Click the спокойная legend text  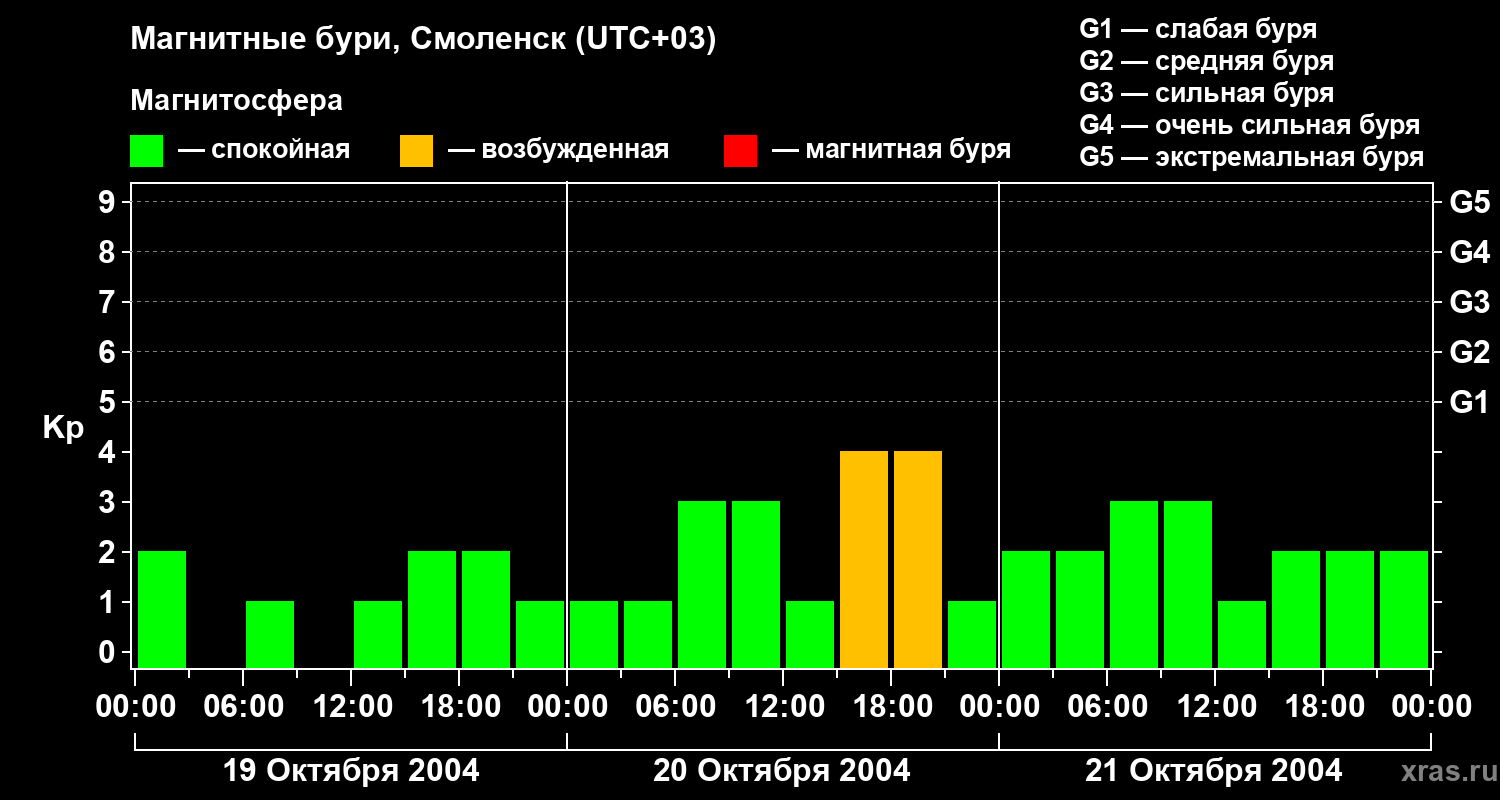[x=280, y=151]
